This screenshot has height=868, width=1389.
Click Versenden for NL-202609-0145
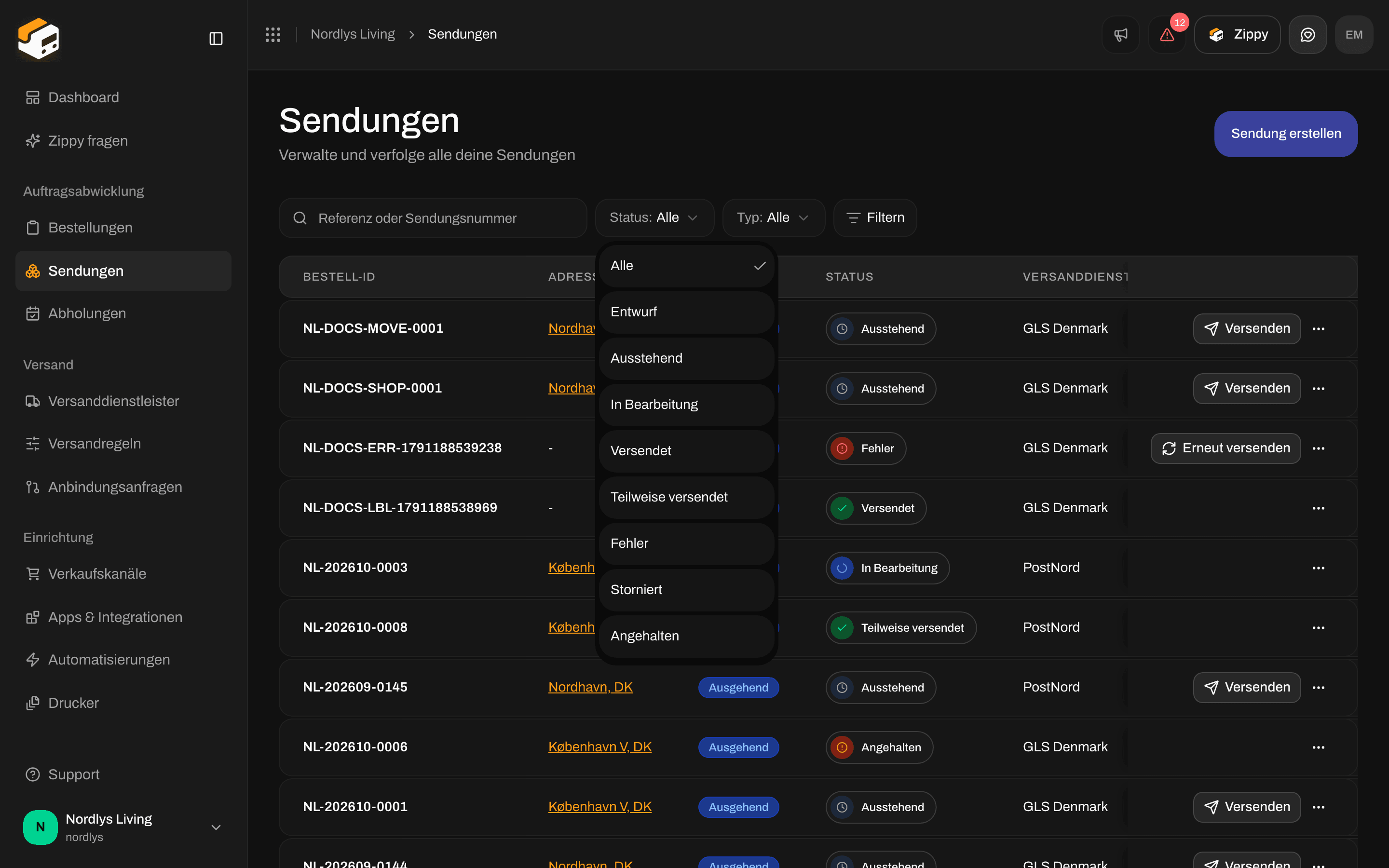pos(1247,687)
